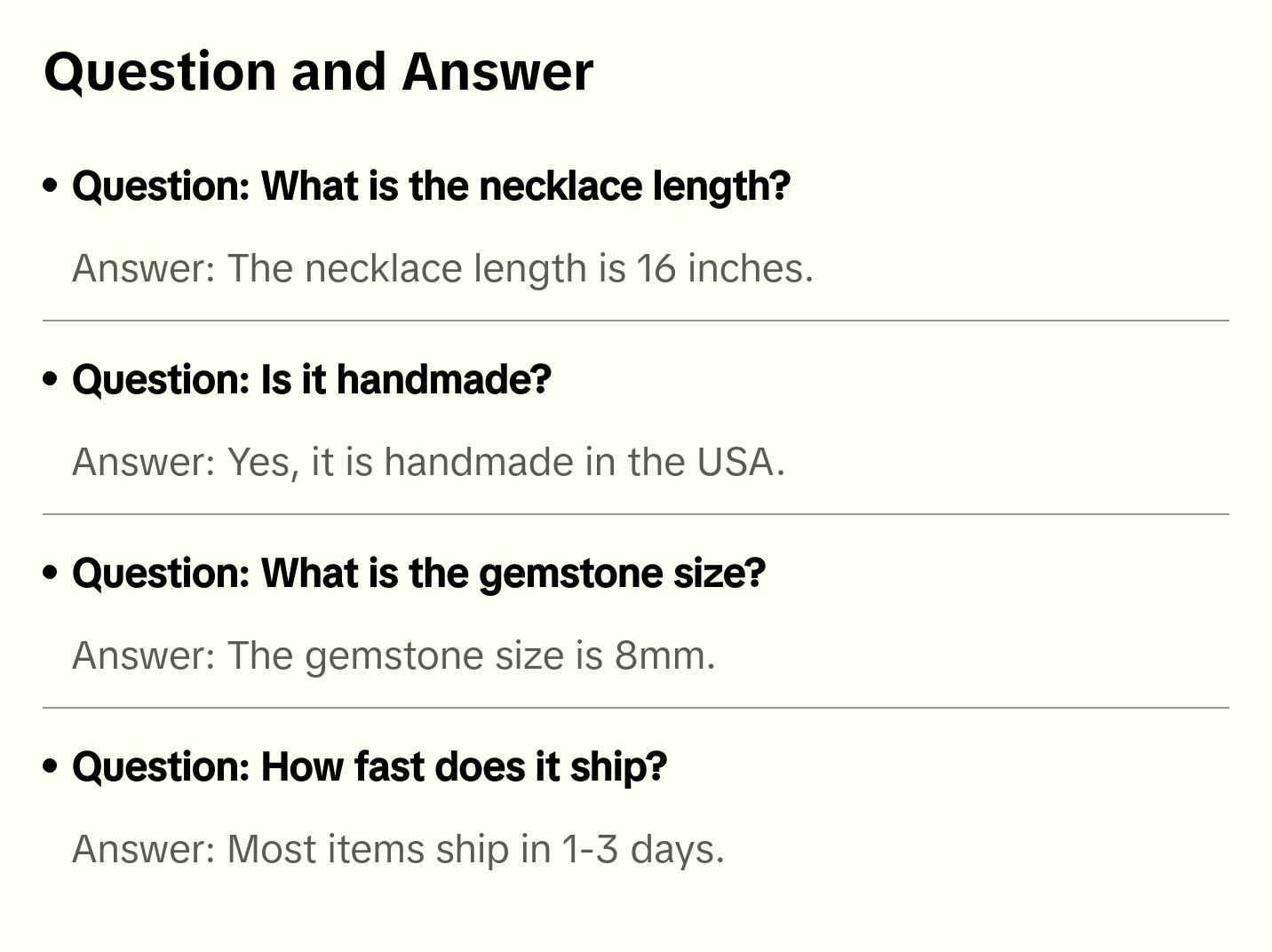
Task: Click the answer about shipping in 1-3 days
Action: tap(398, 849)
